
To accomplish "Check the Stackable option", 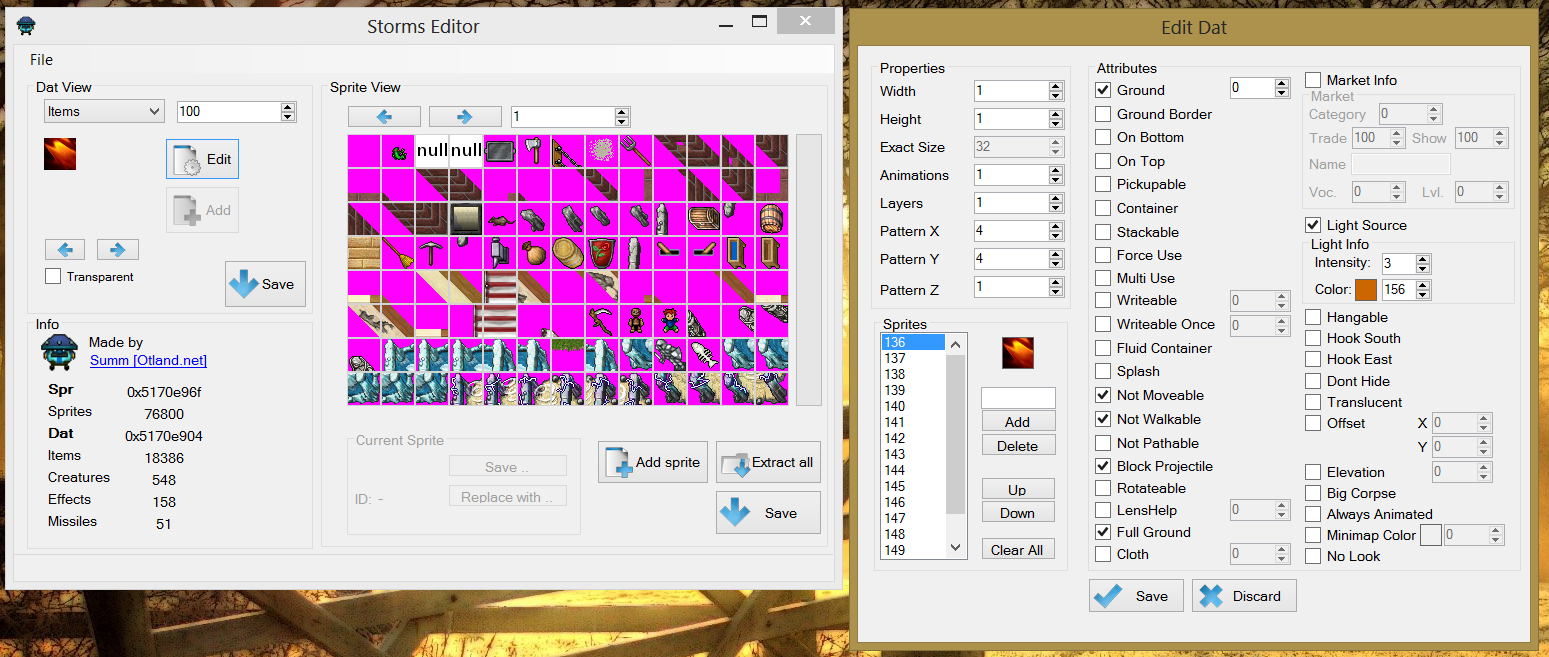I will pos(1104,232).
